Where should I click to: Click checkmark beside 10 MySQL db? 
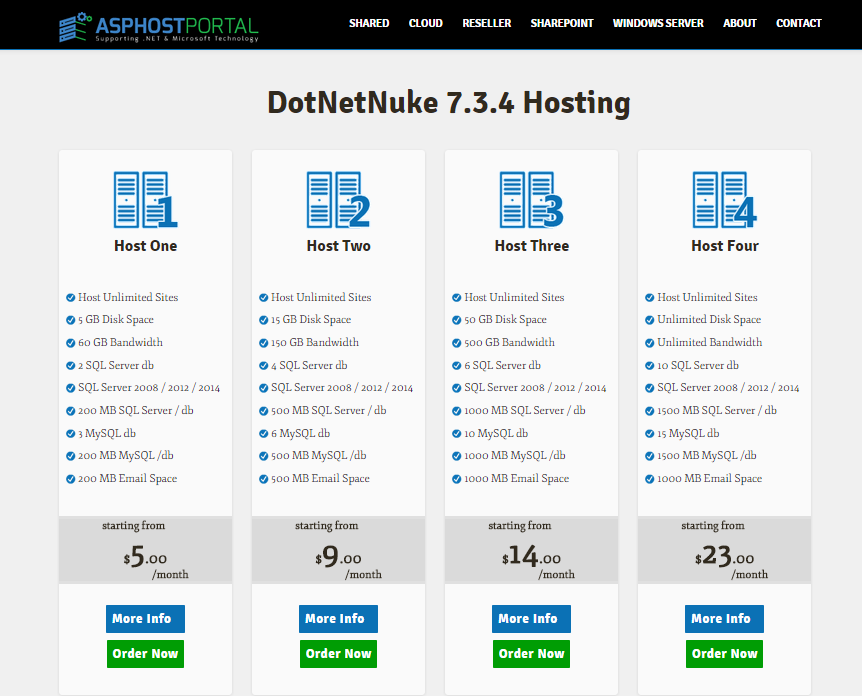coord(456,434)
